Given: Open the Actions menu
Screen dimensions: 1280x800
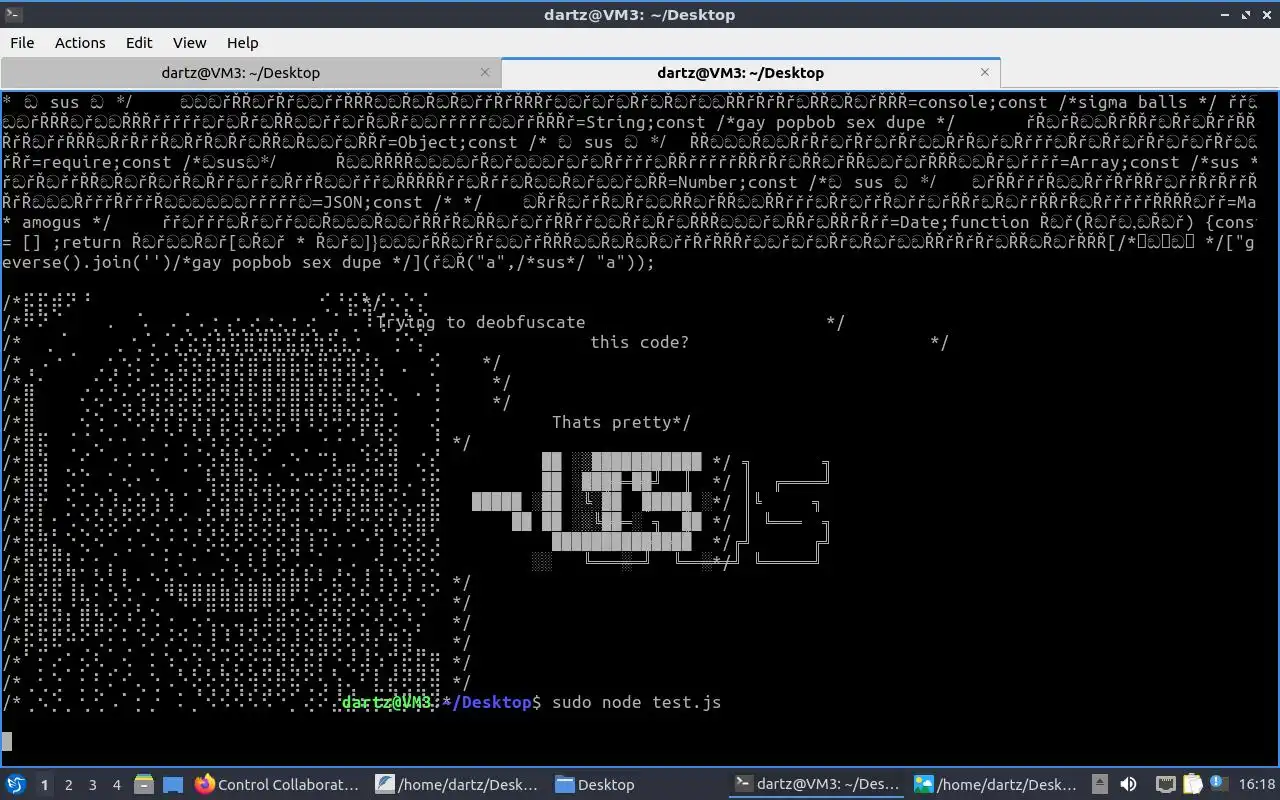Looking at the screenshot, I should (x=80, y=43).
